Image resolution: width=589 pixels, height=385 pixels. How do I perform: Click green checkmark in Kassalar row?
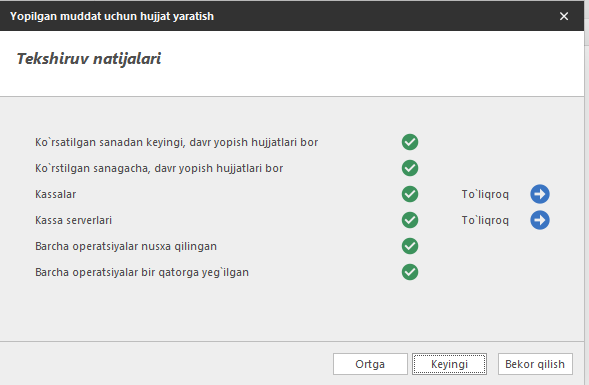410,194
